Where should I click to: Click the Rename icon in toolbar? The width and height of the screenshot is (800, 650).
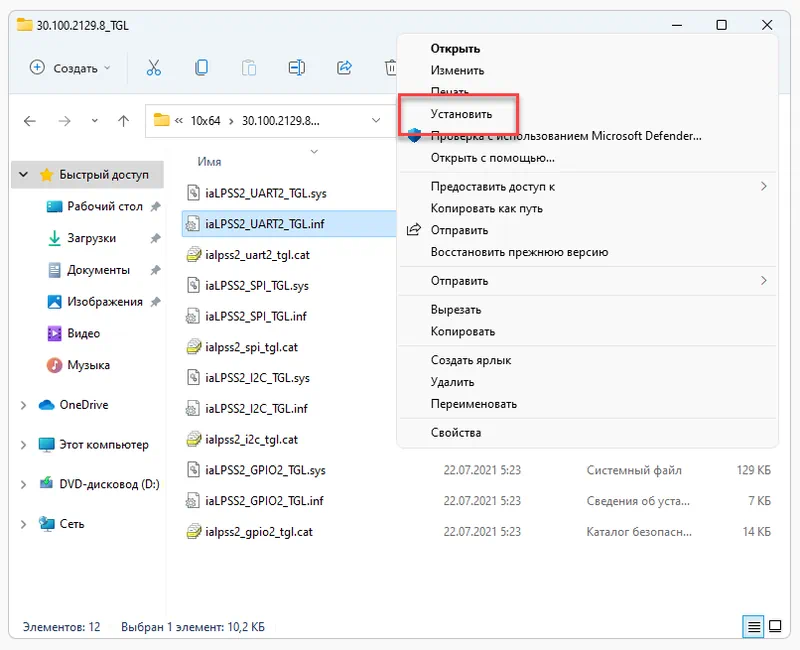tap(296, 68)
